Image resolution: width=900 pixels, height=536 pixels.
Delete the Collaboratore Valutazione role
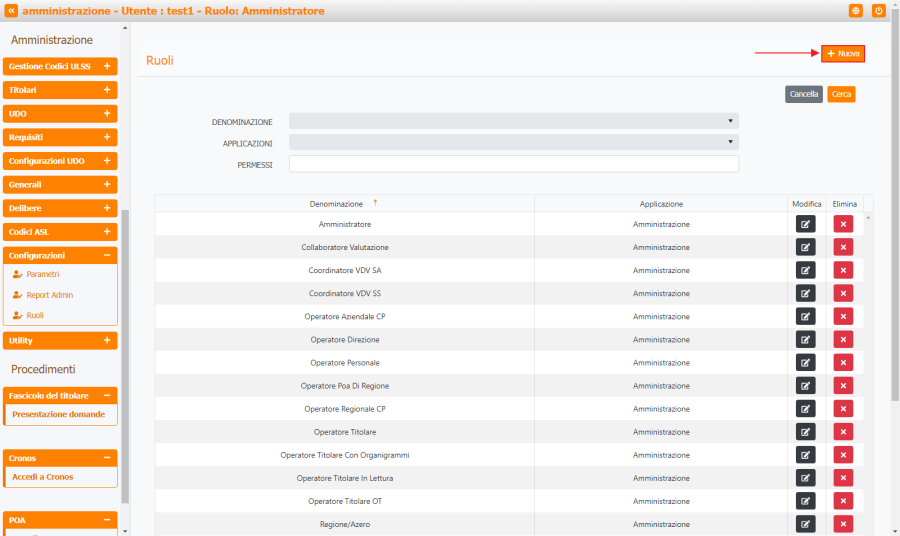coord(843,247)
